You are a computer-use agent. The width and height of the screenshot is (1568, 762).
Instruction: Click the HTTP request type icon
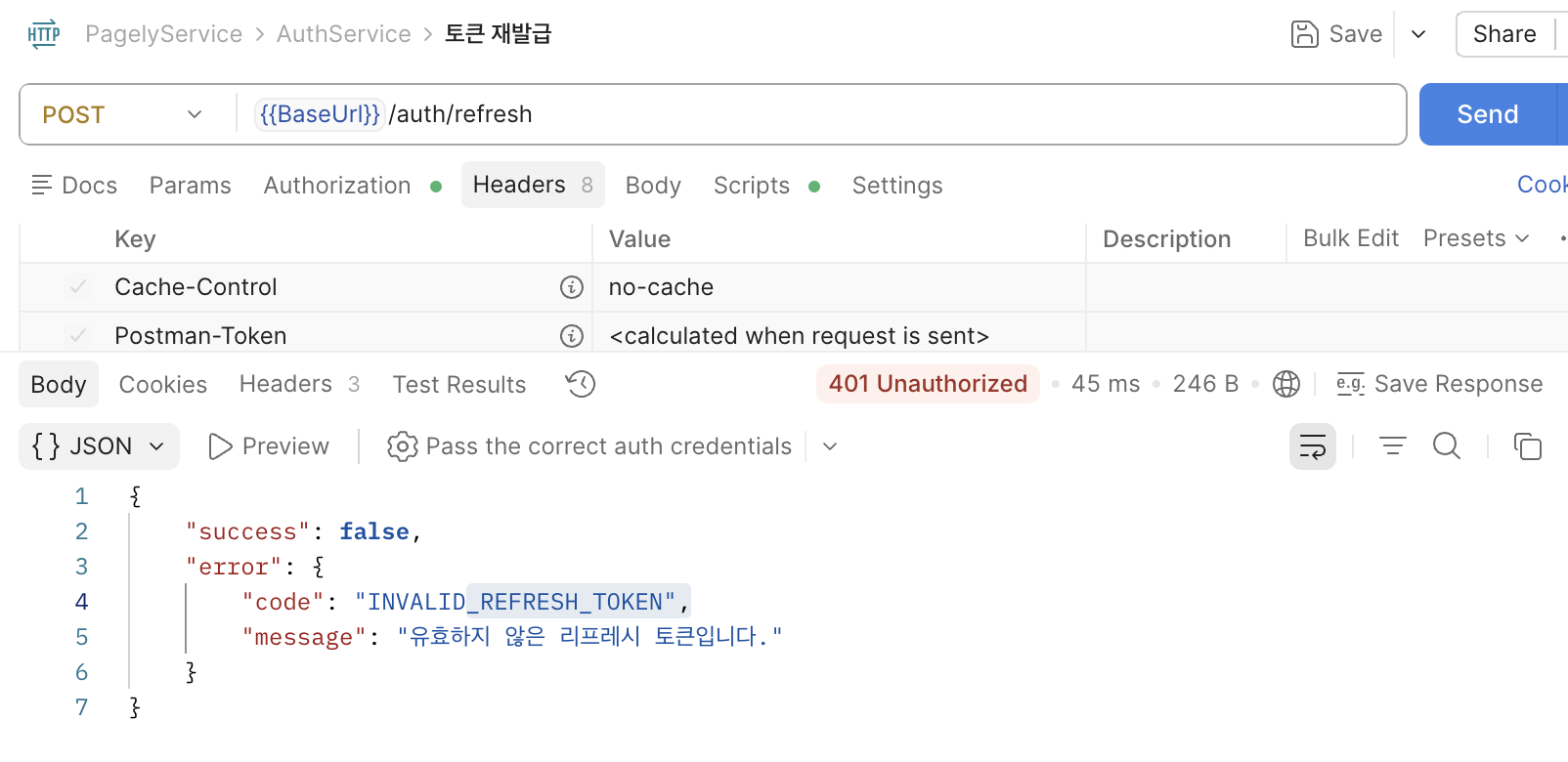click(x=44, y=34)
